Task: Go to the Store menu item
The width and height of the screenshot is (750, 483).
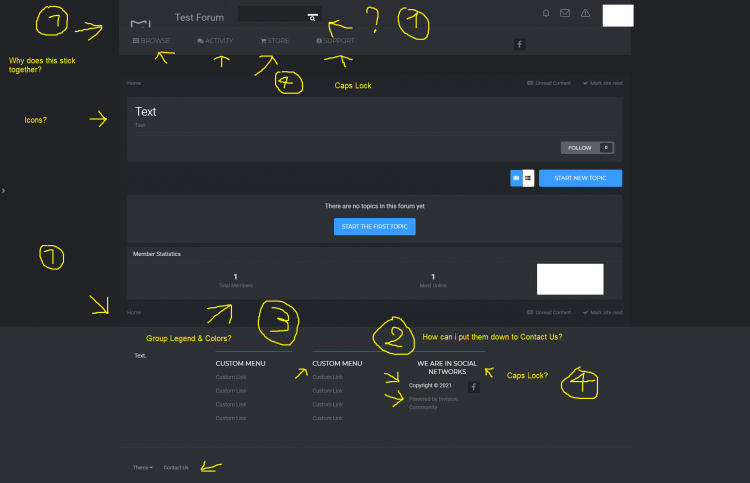Action: [x=275, y=41]
